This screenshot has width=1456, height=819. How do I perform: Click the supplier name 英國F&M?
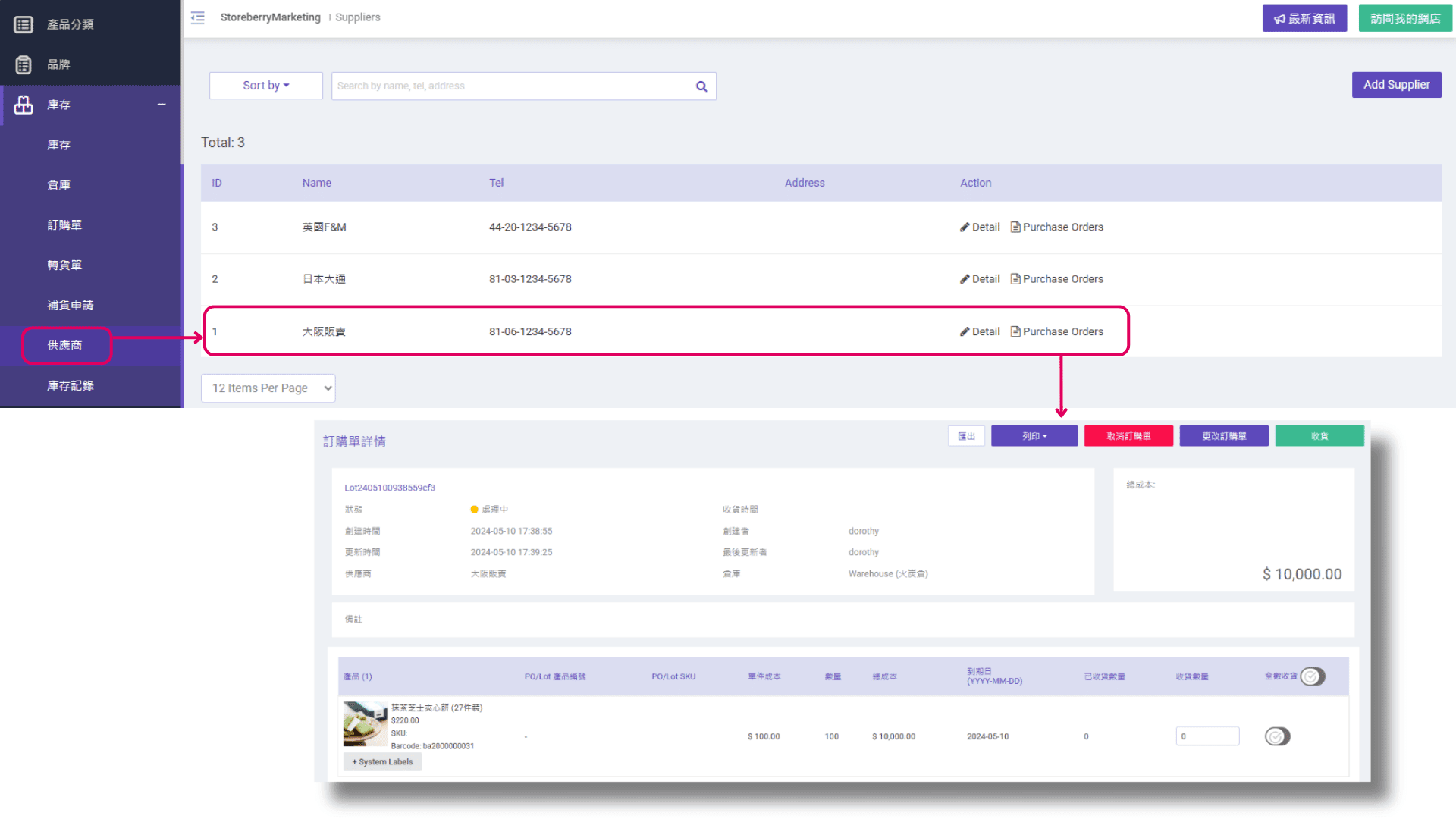324,227
